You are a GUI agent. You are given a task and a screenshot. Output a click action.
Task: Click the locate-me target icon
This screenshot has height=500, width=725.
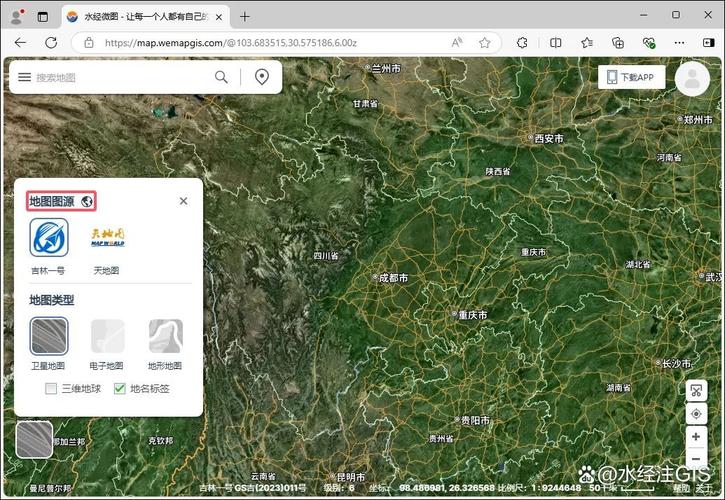tap(696, 414)
